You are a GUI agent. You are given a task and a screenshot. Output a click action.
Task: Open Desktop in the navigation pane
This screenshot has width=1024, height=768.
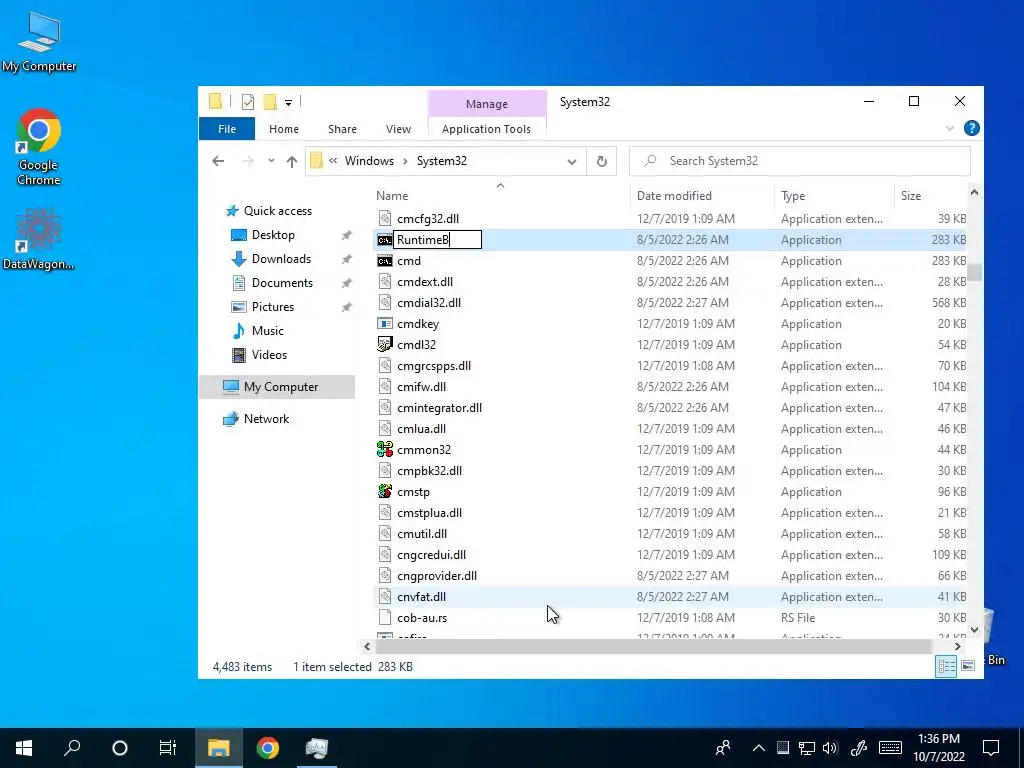click(x=273, y=234)
